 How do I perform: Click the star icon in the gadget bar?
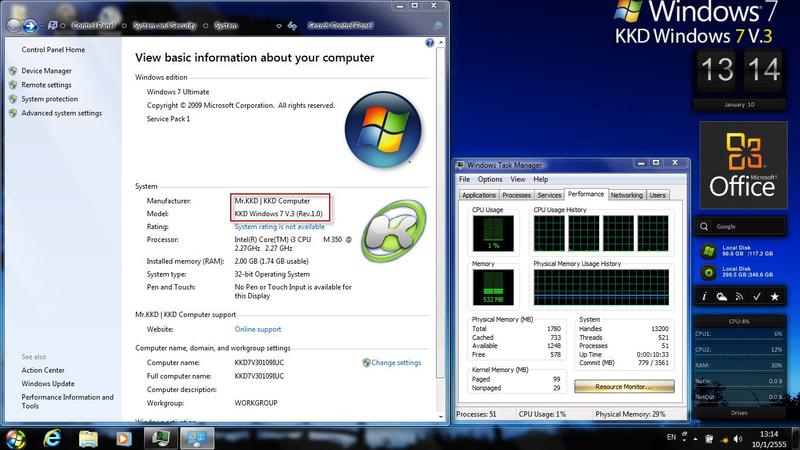[x=774, y=296]
